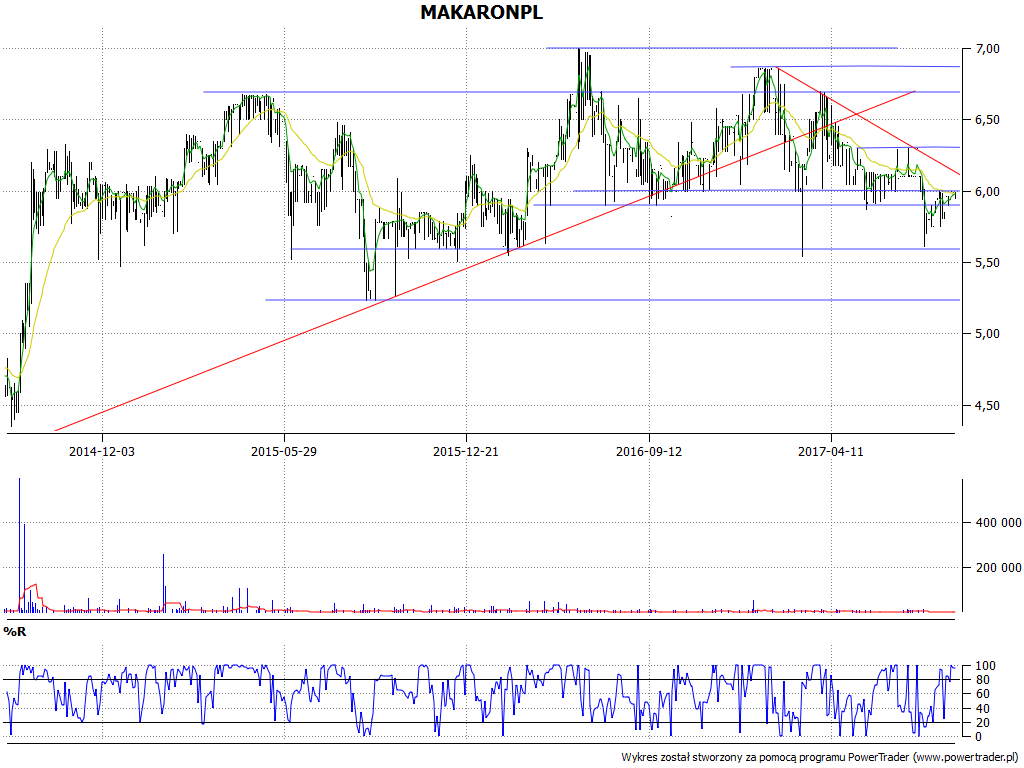1024x768 pixels.
Task: Select the 2016-09-12 date label
Action: pyautogui.click(x=648, y=451)
